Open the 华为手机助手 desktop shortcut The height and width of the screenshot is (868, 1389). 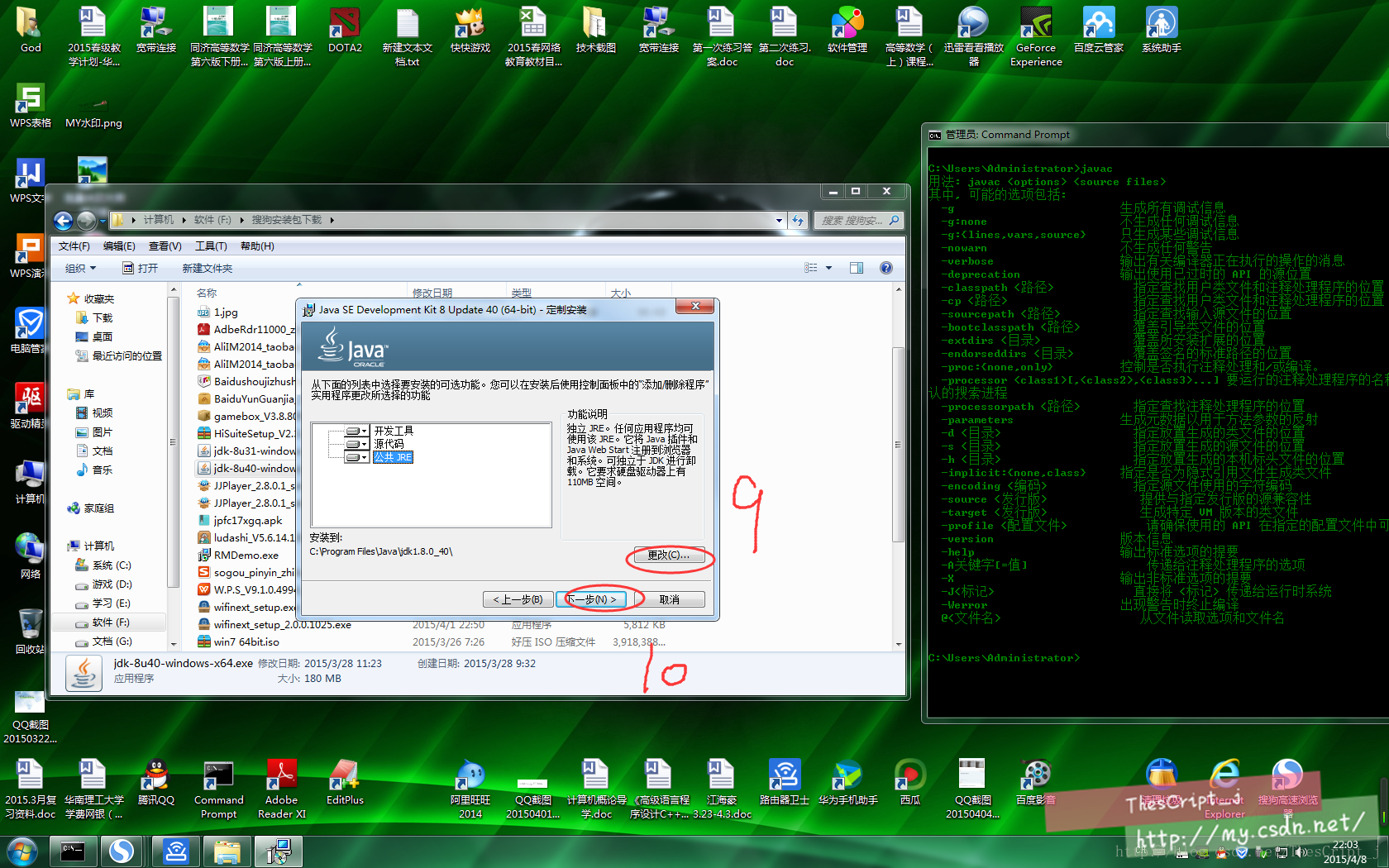coord(847,782)
